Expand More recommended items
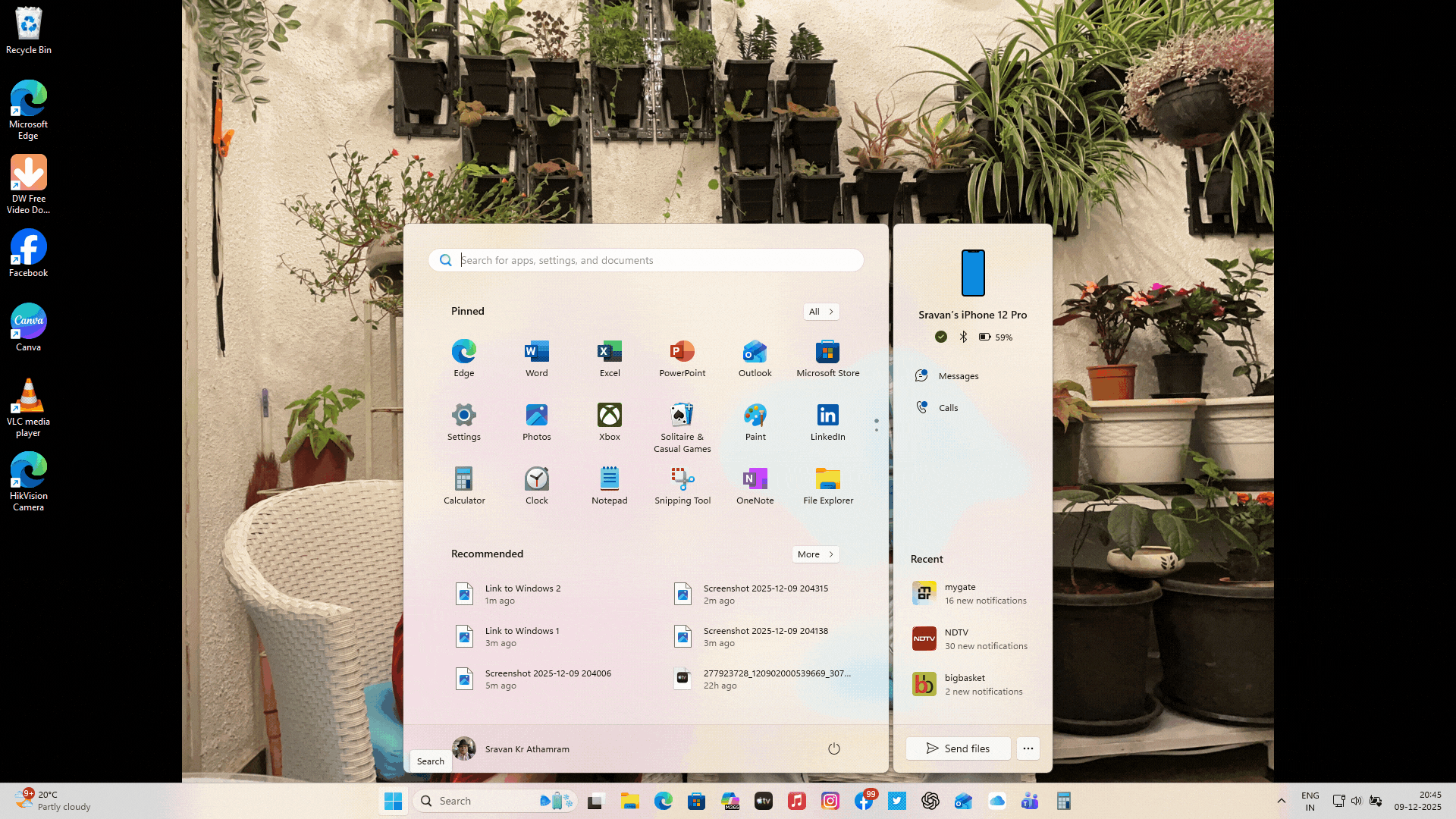This screenshot has height=819, width=1456. point(815,554)
